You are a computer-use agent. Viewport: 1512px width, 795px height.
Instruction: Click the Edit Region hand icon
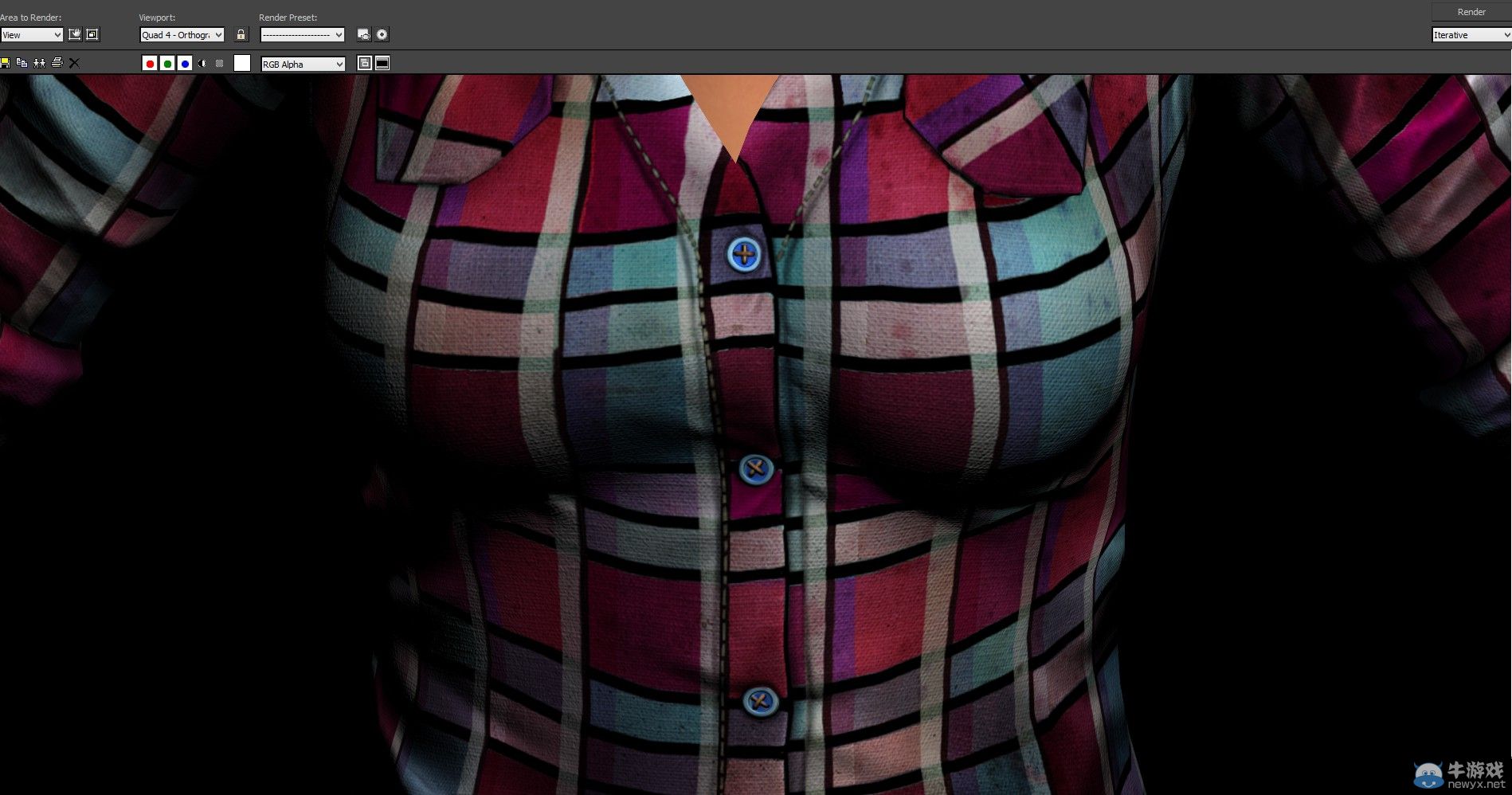pos(75,34)
